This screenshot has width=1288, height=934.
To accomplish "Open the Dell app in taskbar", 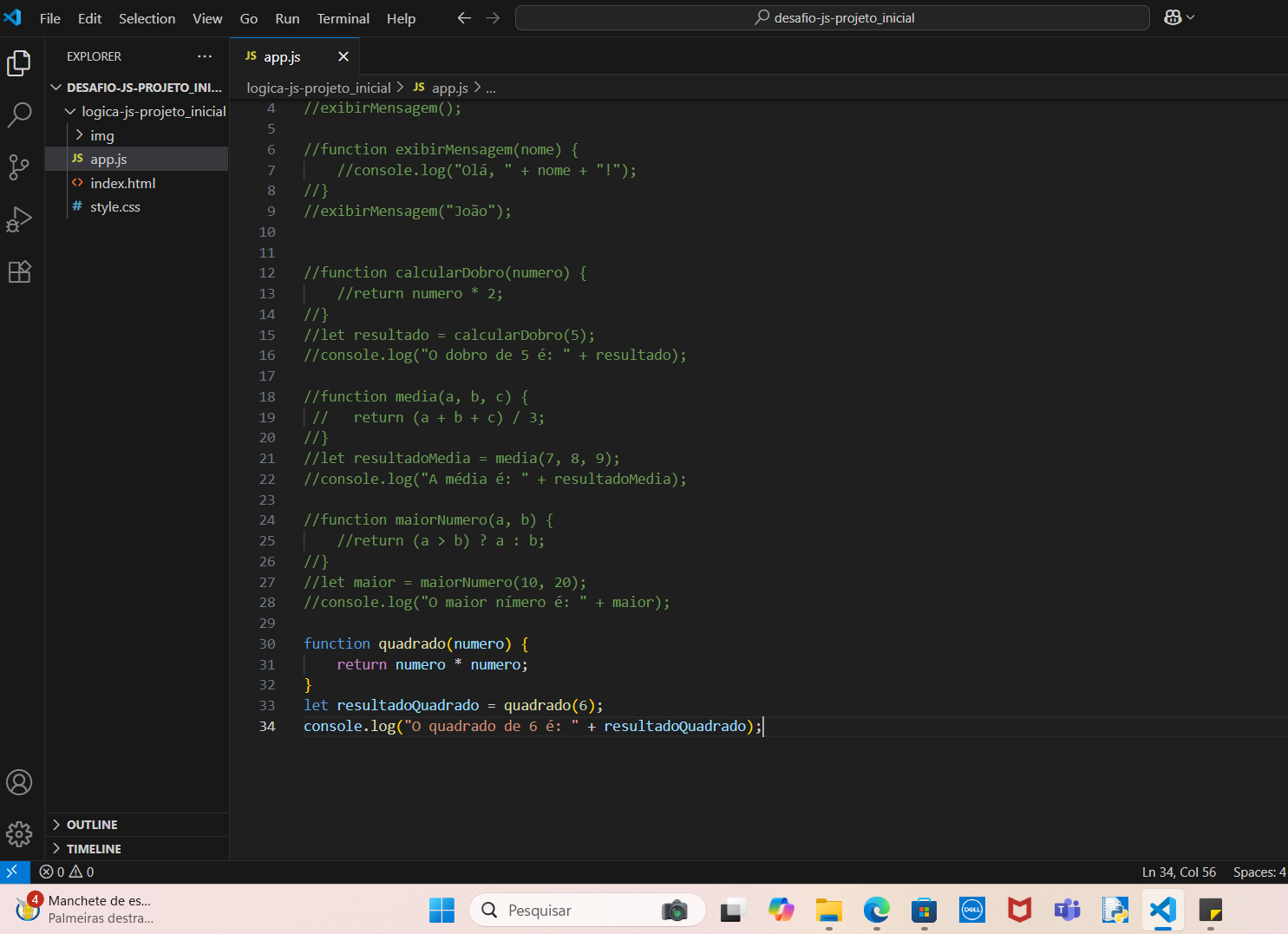I will [972, 910].
